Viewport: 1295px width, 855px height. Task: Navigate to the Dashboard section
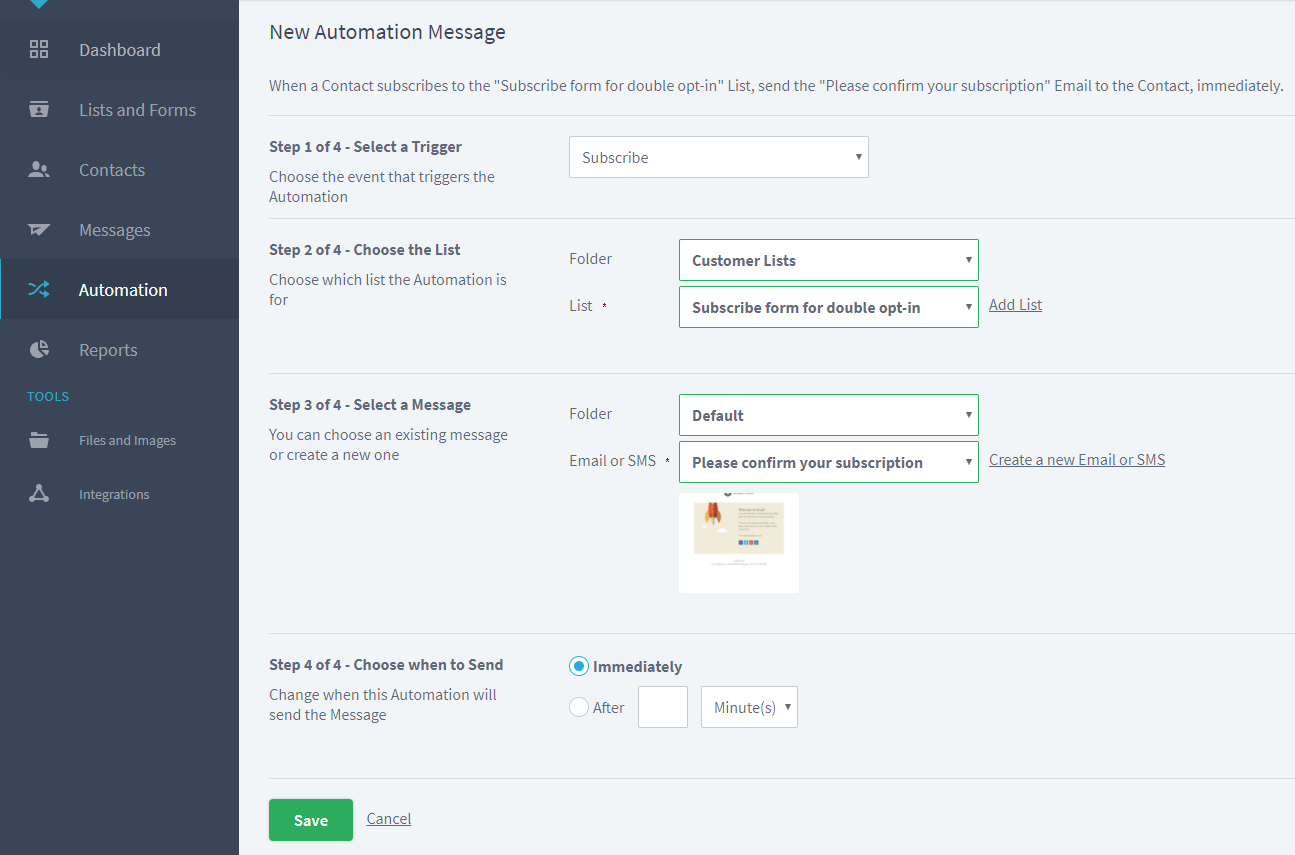click(119, 49)
